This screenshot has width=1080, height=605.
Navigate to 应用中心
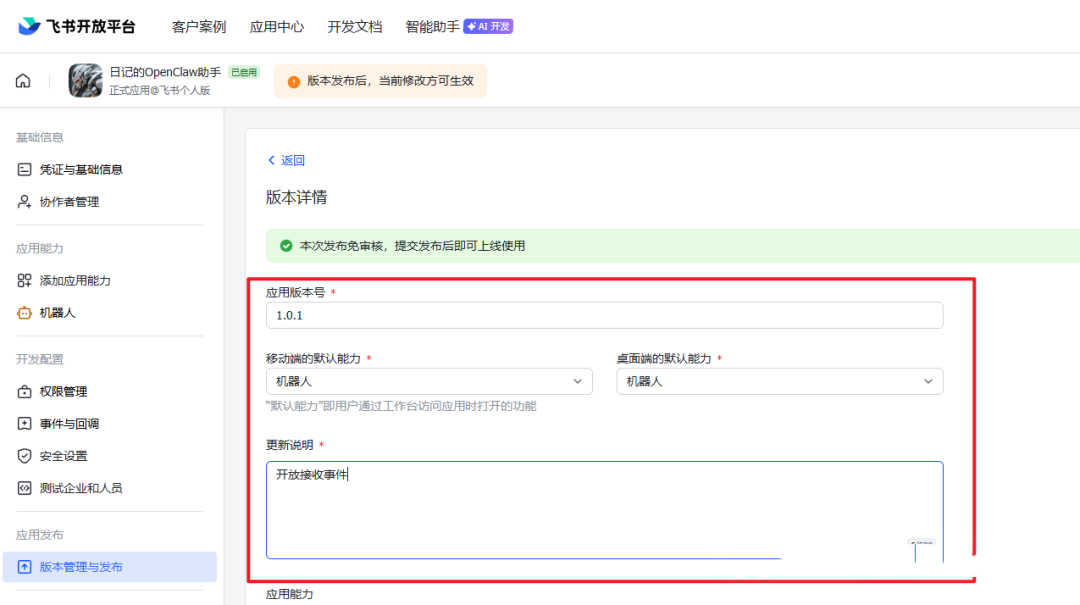[x=277, y=26]
